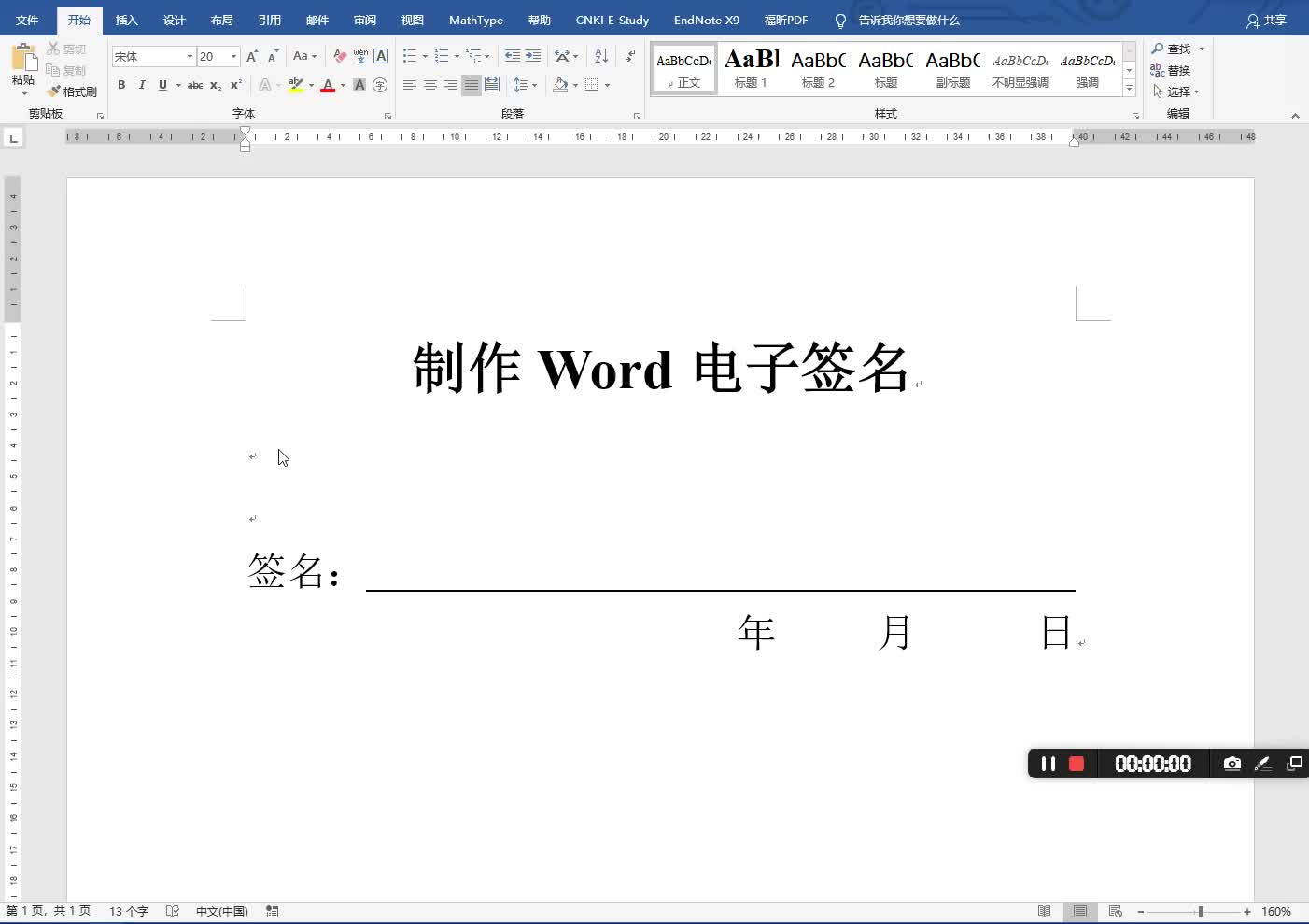Image resolution: width=1309 pixels, height=924 pixels.
Task: Click the multilevel list icon
Action: (473, 56)
